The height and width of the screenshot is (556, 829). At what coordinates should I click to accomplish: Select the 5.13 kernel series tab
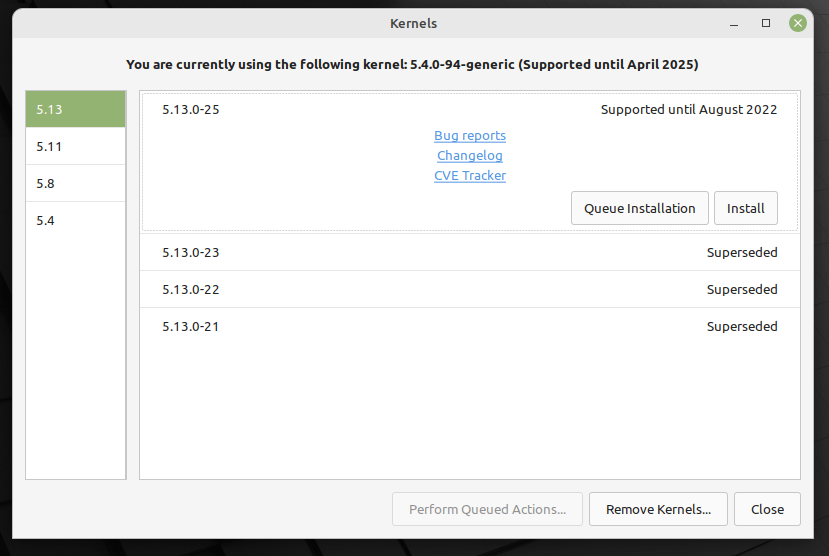point(75,110)
